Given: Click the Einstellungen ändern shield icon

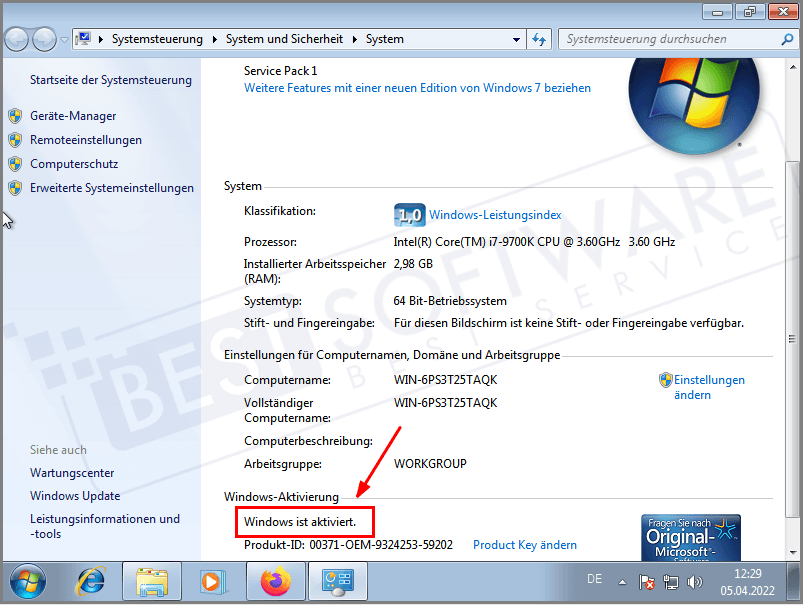Looking at the screenshot, I should click(665, 380).
